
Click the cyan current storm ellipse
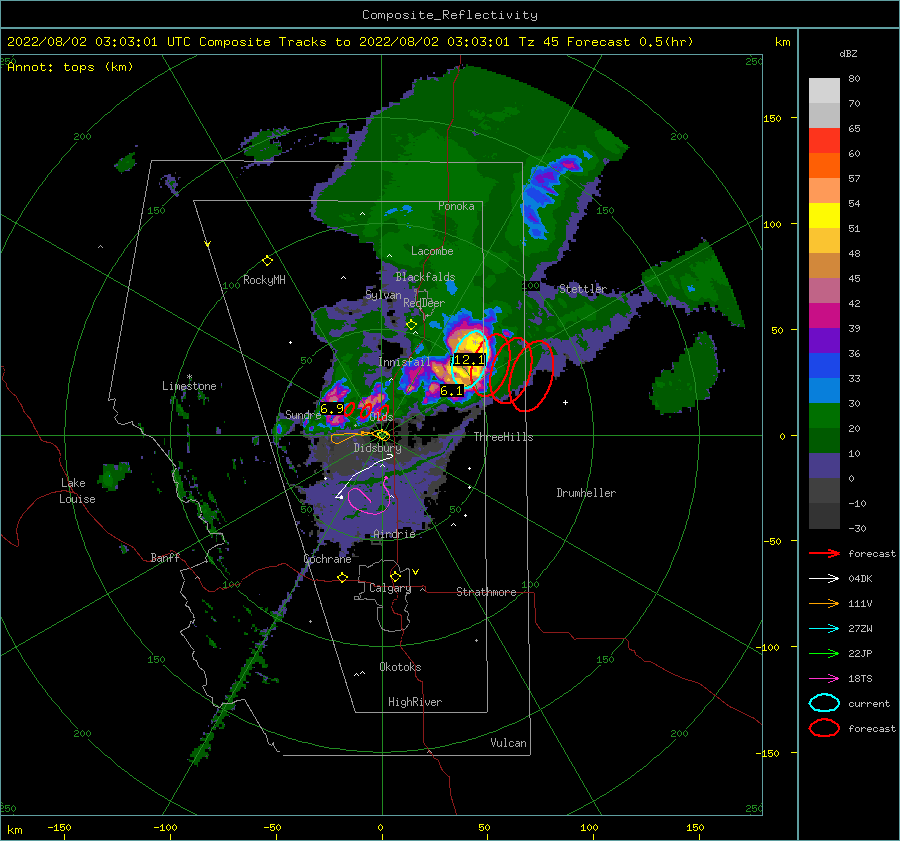click(470, 358)
